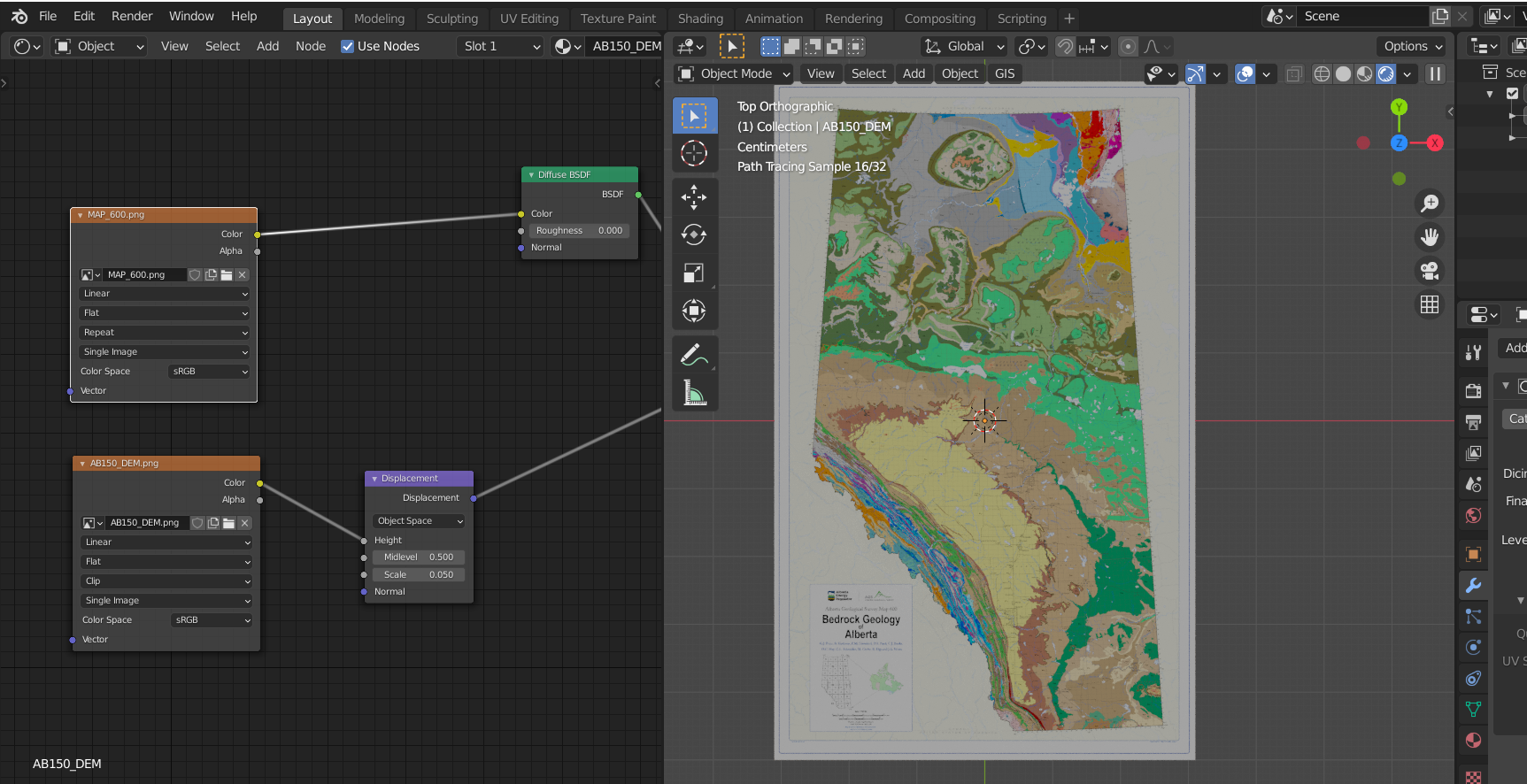Expand the Slot 1 material slot dropdown
The image size is (1527, 784).
point(501,46)
